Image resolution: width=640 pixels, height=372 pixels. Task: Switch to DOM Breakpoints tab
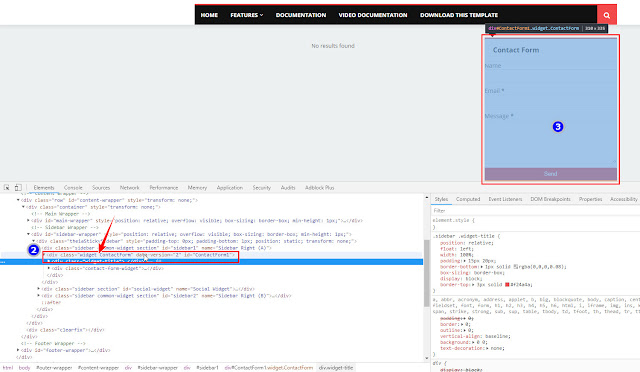coord(550,199)
